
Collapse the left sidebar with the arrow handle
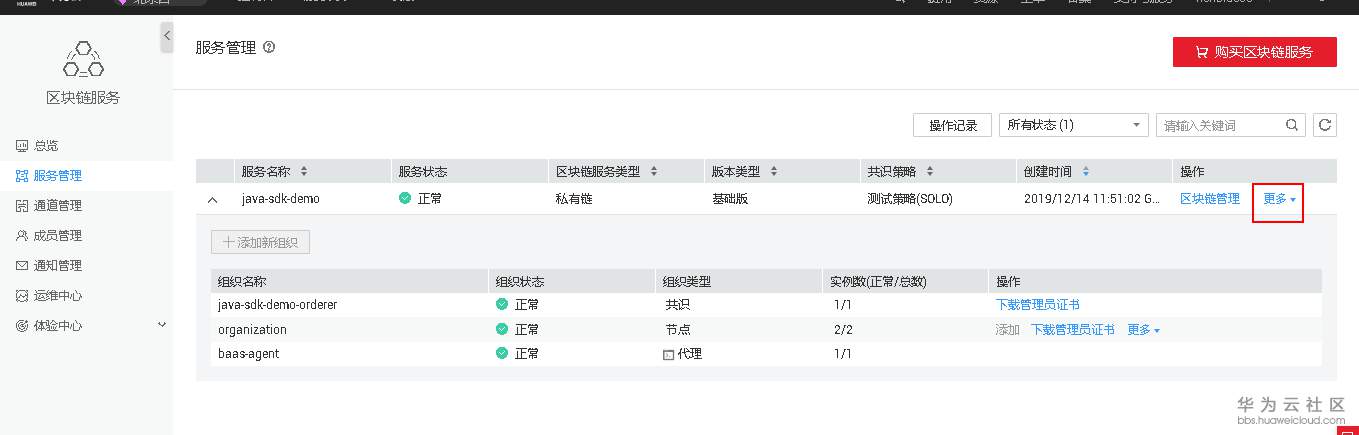click(x=167, y=36)
